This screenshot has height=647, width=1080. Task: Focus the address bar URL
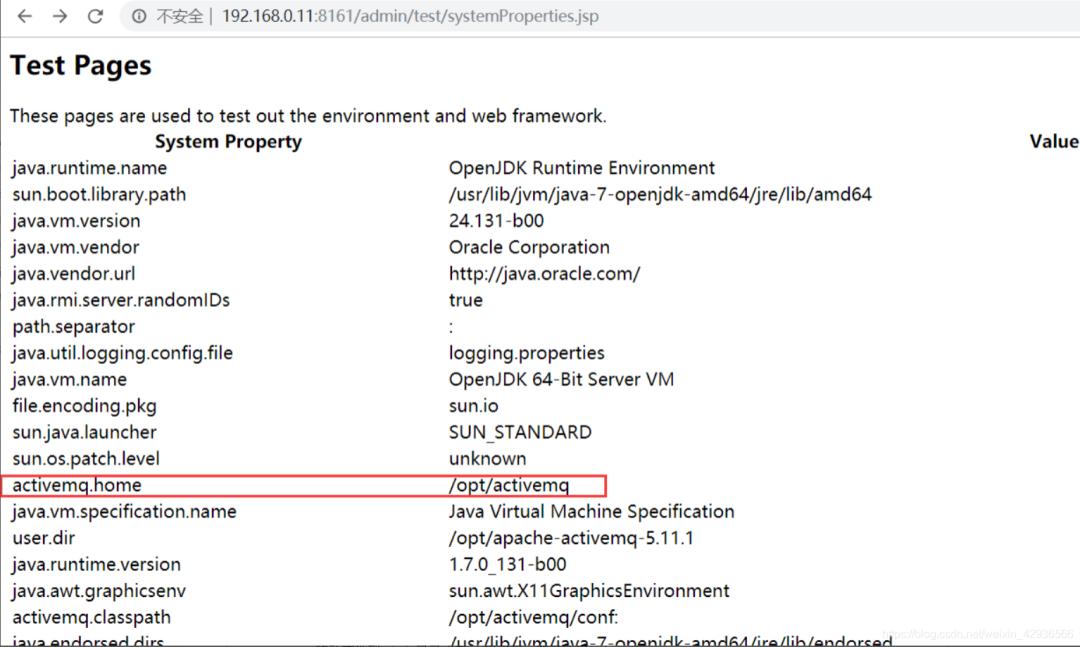point(410,17)
